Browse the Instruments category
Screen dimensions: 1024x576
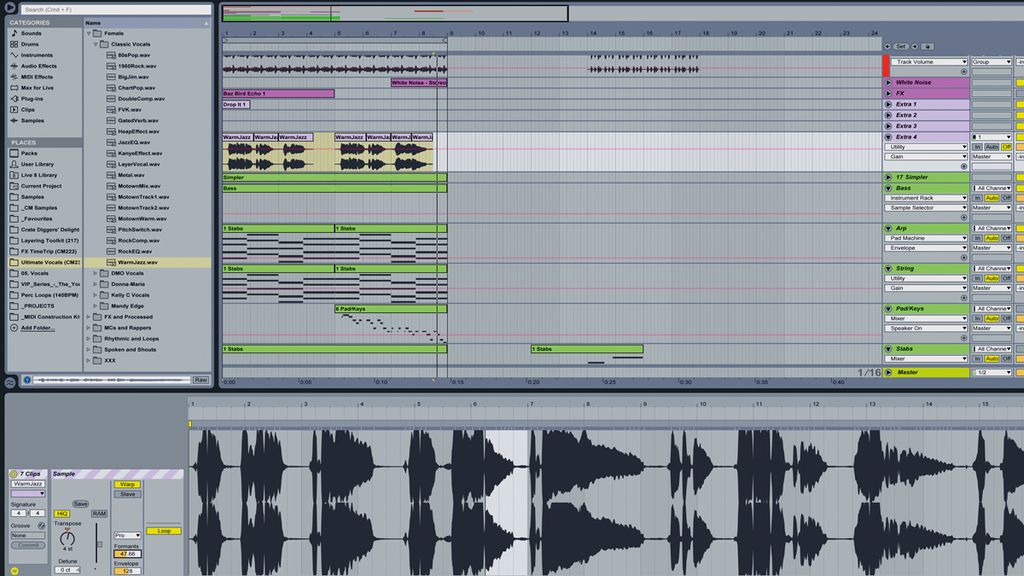pyautogui.click(x=34, y=55)
